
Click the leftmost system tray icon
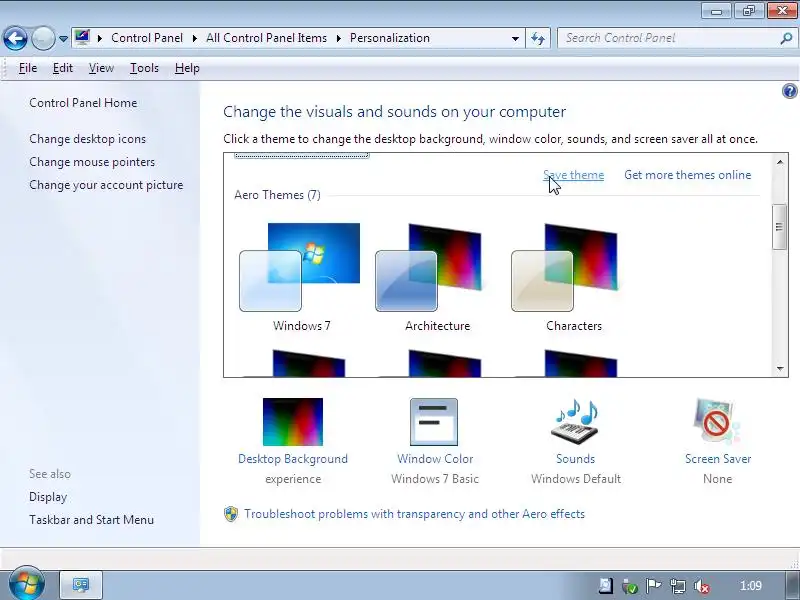click(x=606, y=586)
